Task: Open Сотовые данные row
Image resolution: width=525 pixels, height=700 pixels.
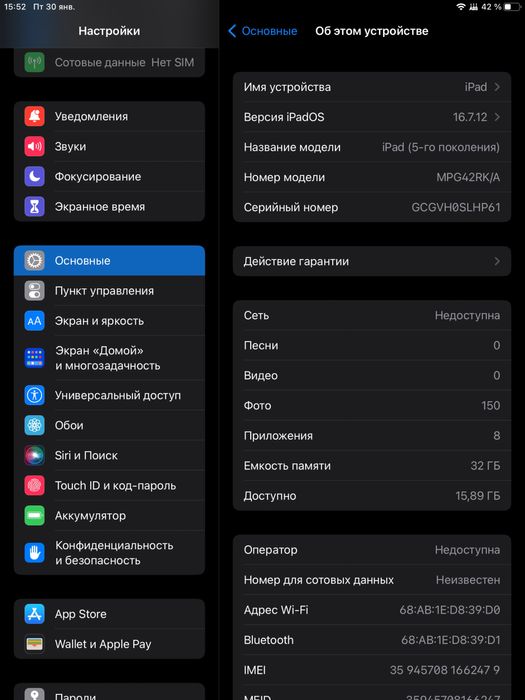Action: pyautogui.click(x=109, y=62)
